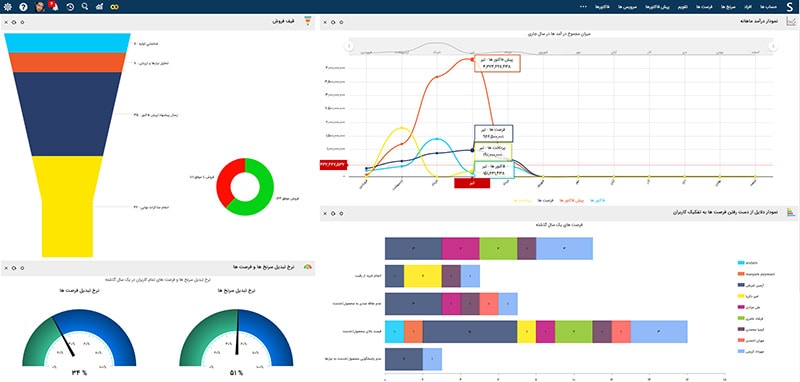The height and width of the screenshot is (382, 800).
Task: Click right arrow of line chart range scroller
Action: 772,46
